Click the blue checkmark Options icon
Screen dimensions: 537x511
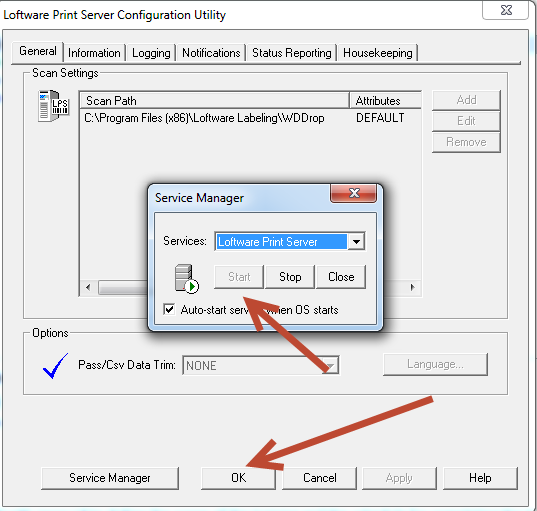(55, 366)
